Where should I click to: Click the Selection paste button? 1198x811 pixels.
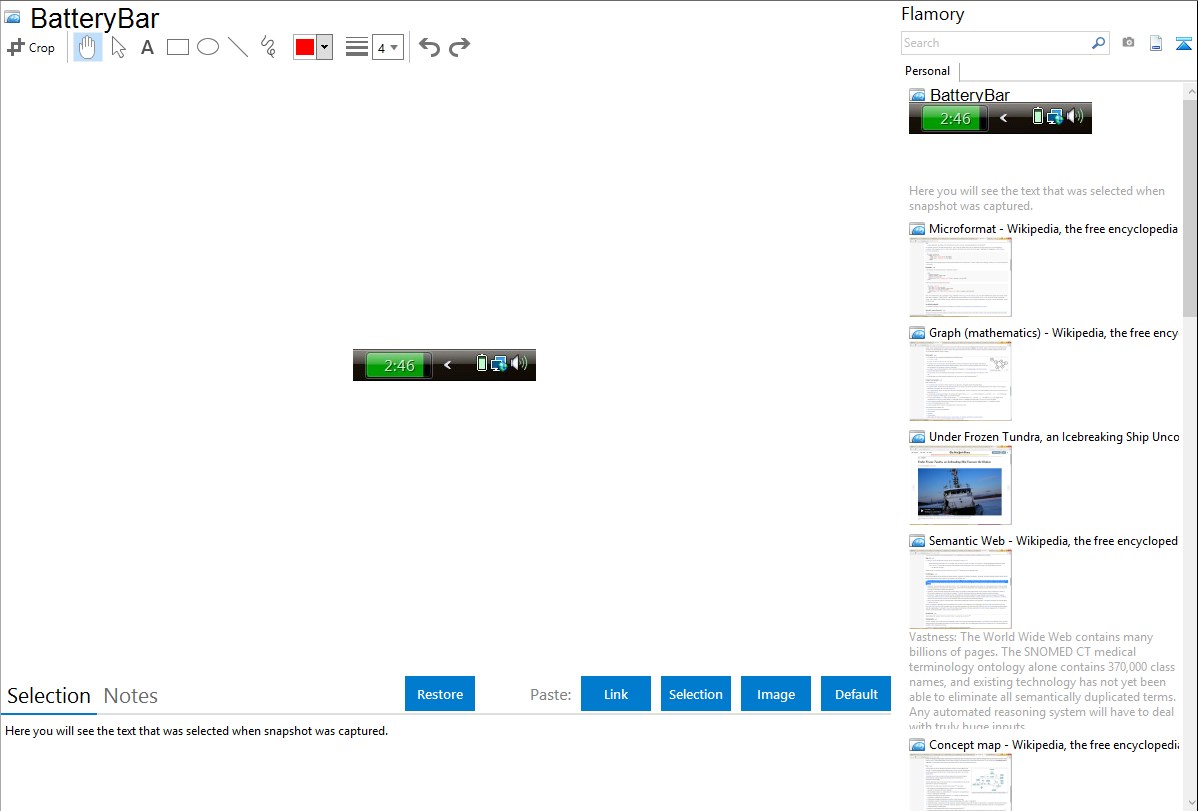(696, 694)
